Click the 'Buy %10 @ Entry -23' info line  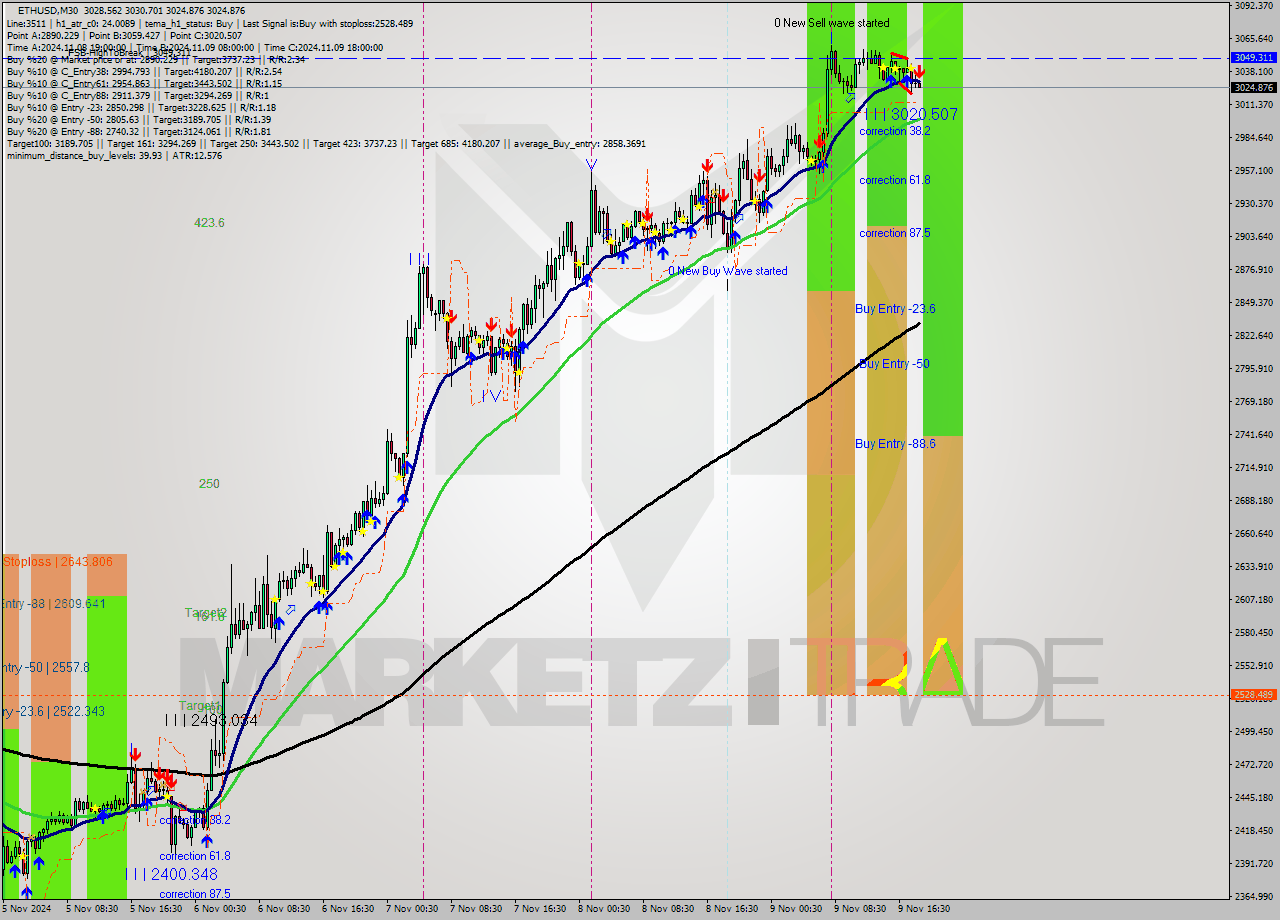(x=141, y=107)
